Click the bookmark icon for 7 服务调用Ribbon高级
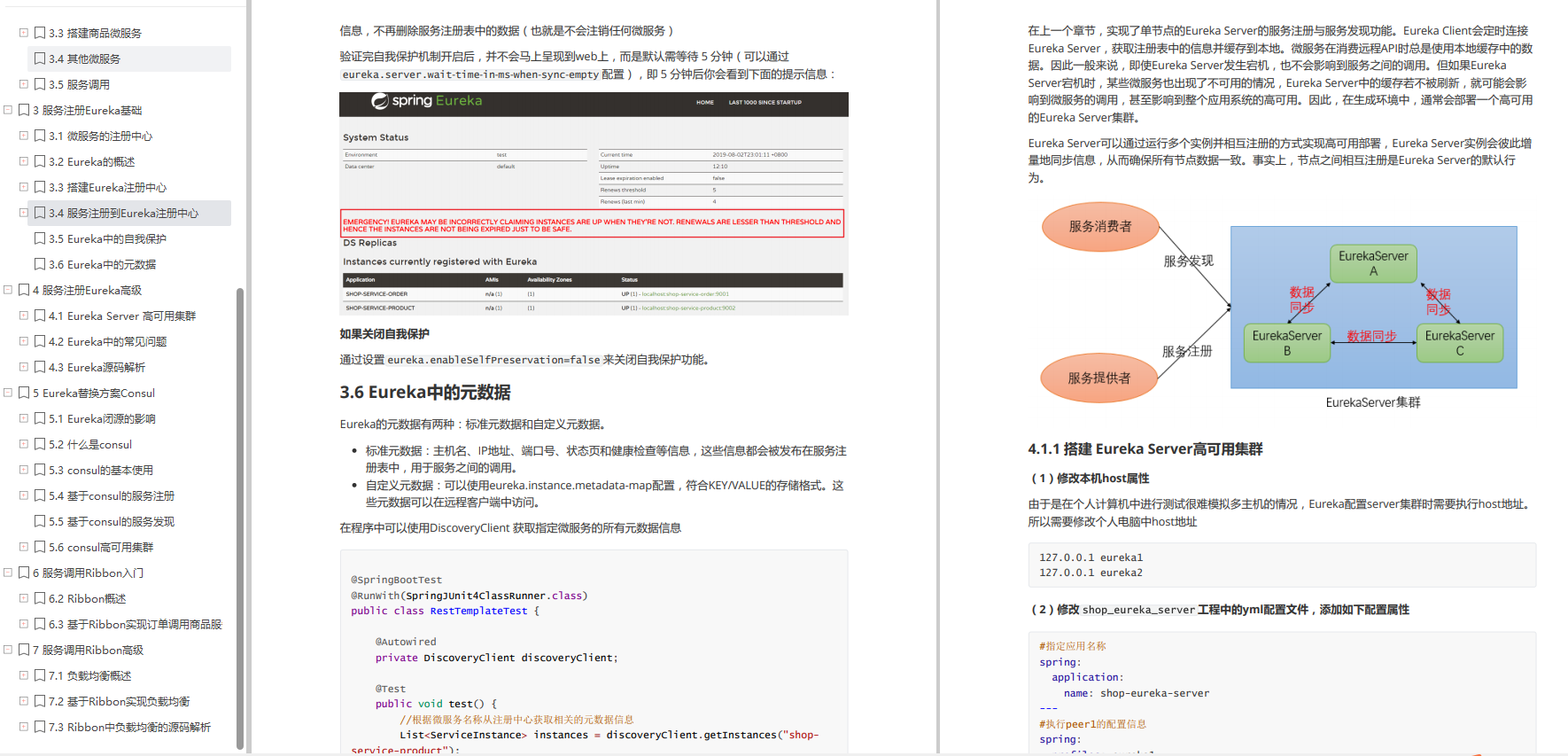 point(24,650)
